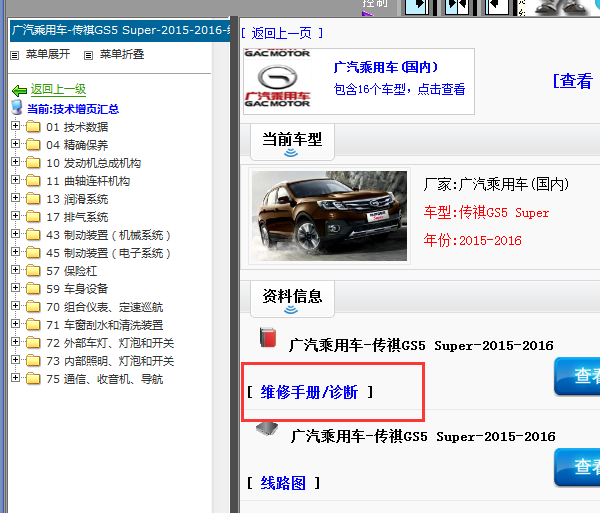Image resolution: width=600 pixels, height=513 pixels.
Task: Expand the 43 制动装置（机械系统） folder
Action: click(15, 234)
